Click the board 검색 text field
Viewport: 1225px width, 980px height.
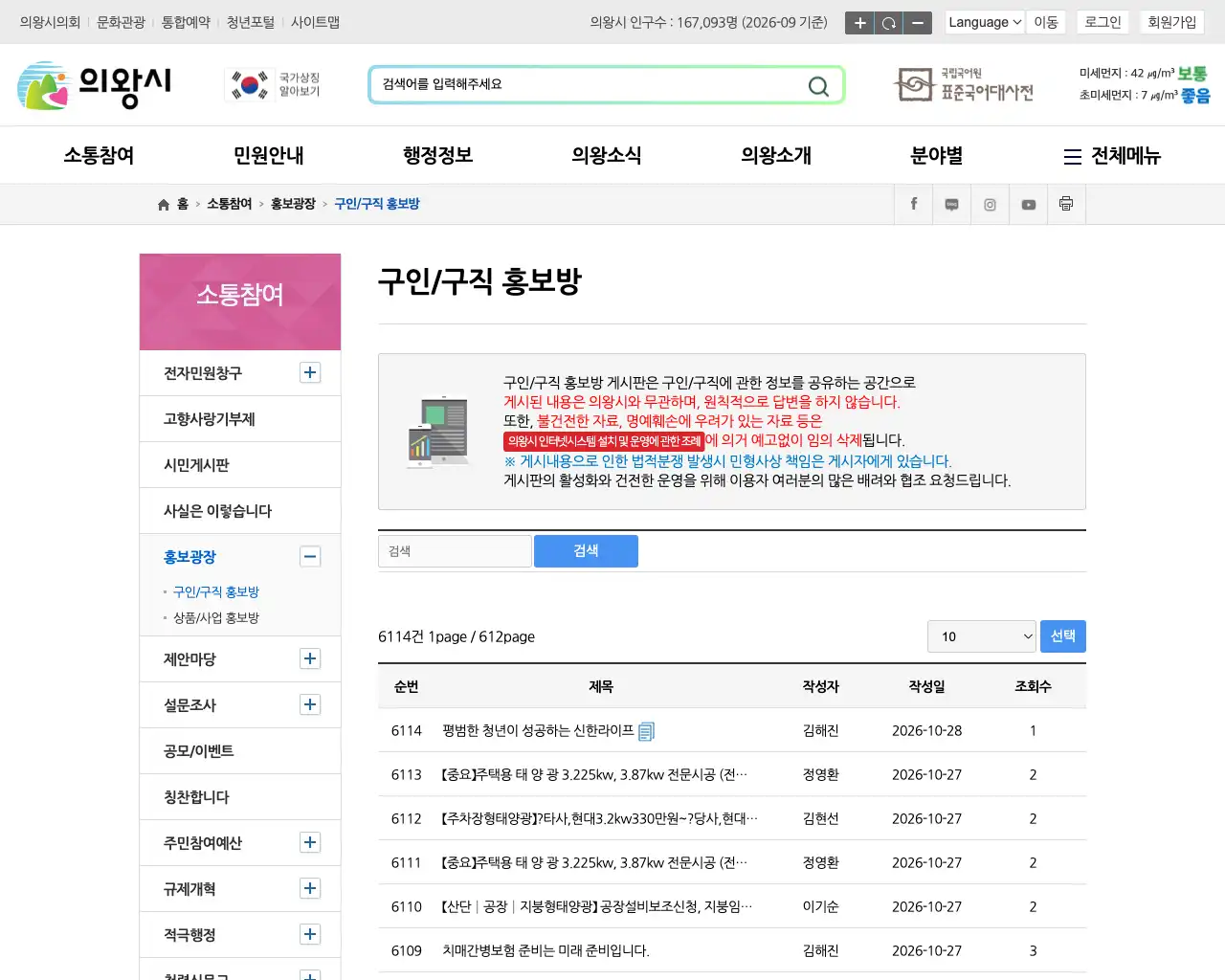[455, 551]
